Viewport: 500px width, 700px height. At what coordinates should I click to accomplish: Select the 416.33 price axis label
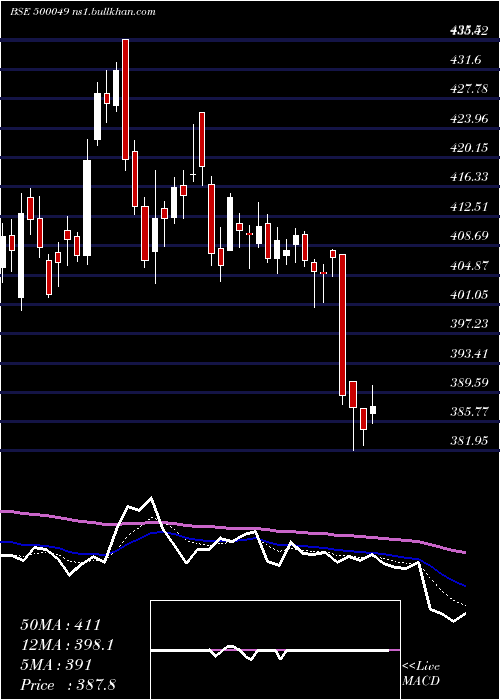click(x=469, y=177)
